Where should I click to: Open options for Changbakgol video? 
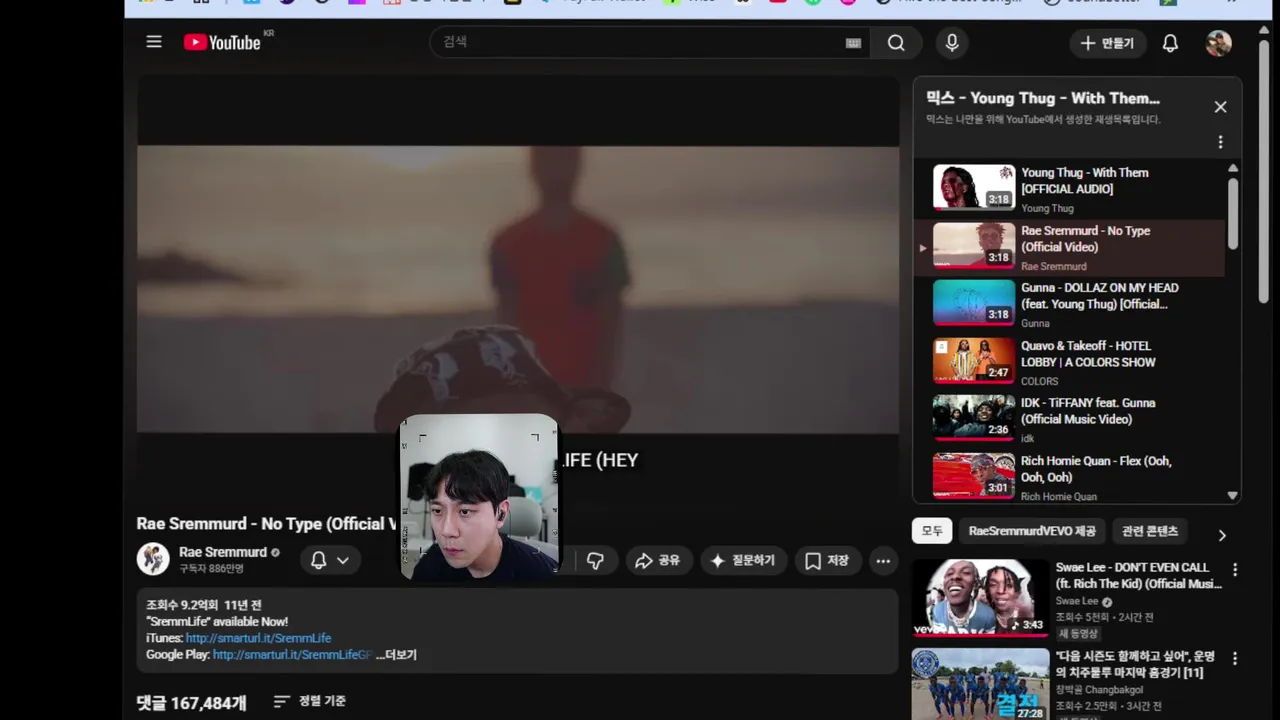(1235, 659)
